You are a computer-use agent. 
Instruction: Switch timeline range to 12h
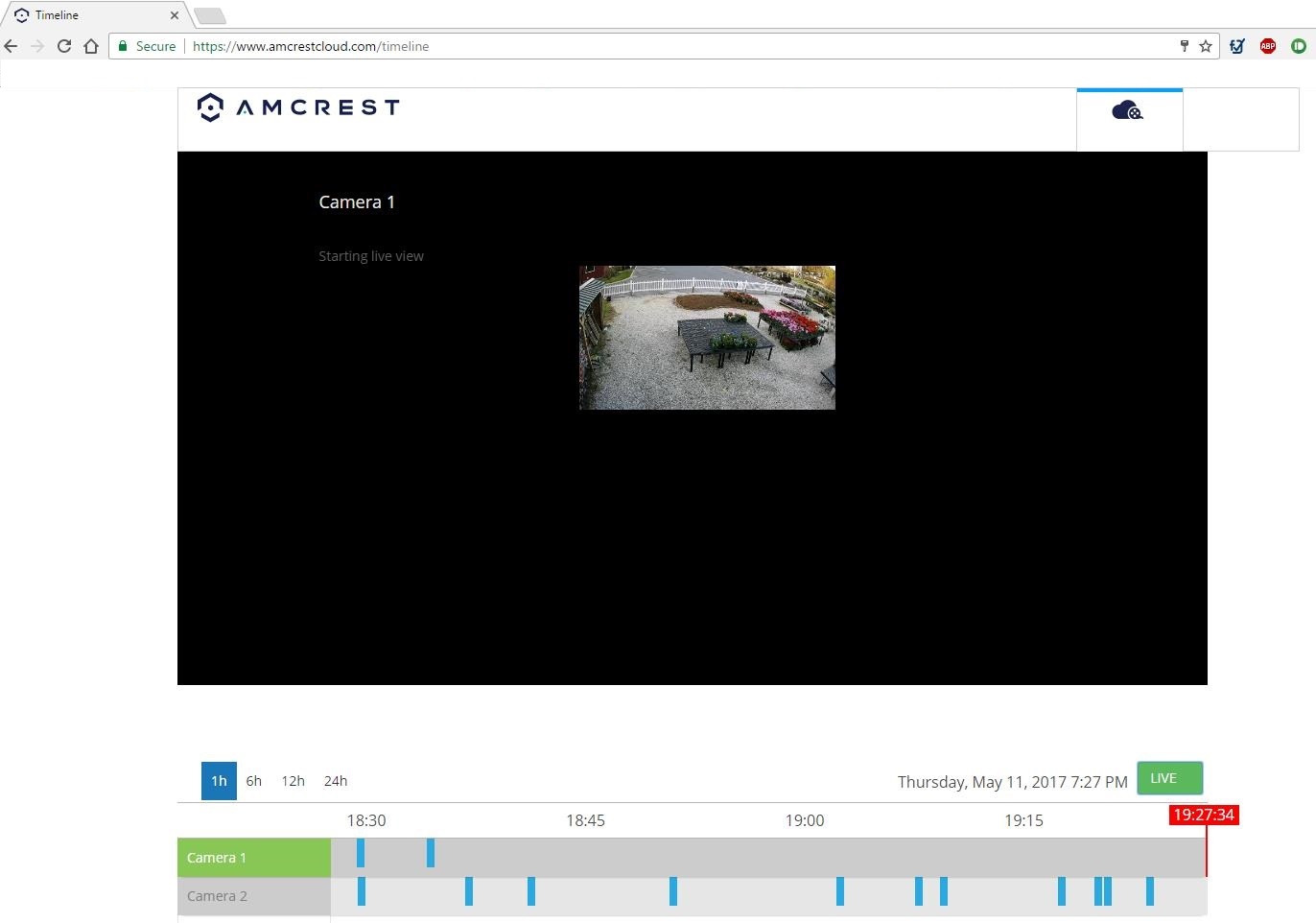point(293,781)
